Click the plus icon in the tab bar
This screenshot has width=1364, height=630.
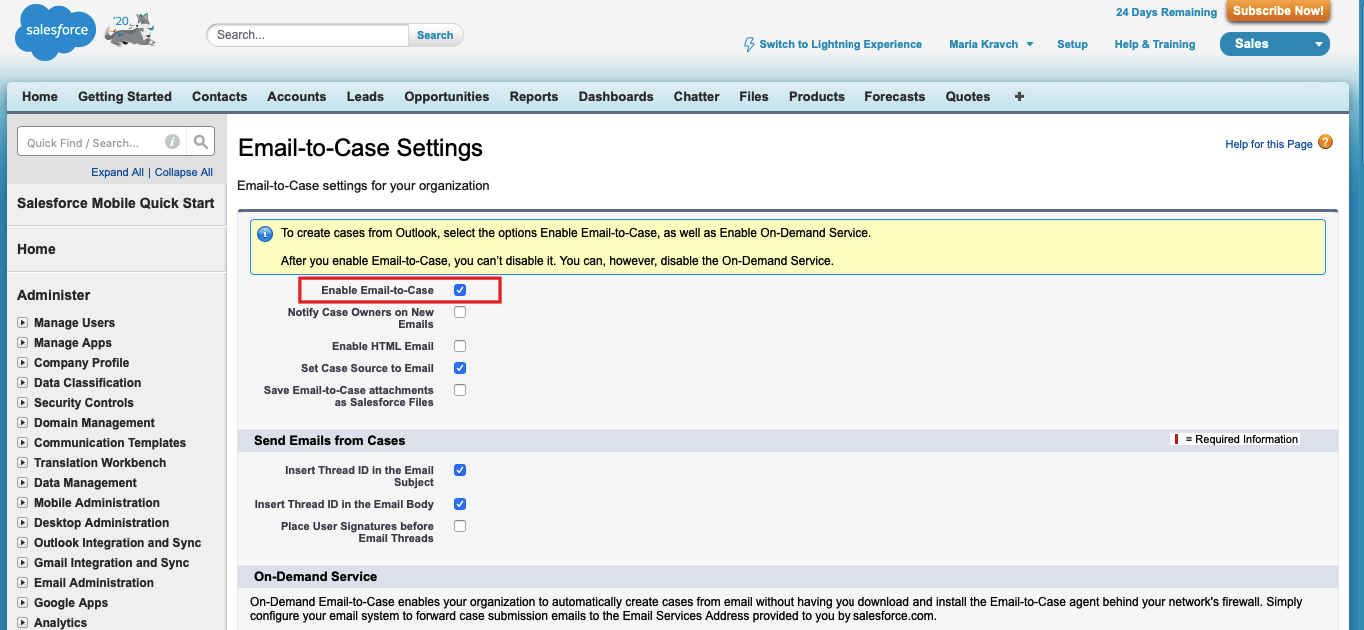click(1019, 97)
